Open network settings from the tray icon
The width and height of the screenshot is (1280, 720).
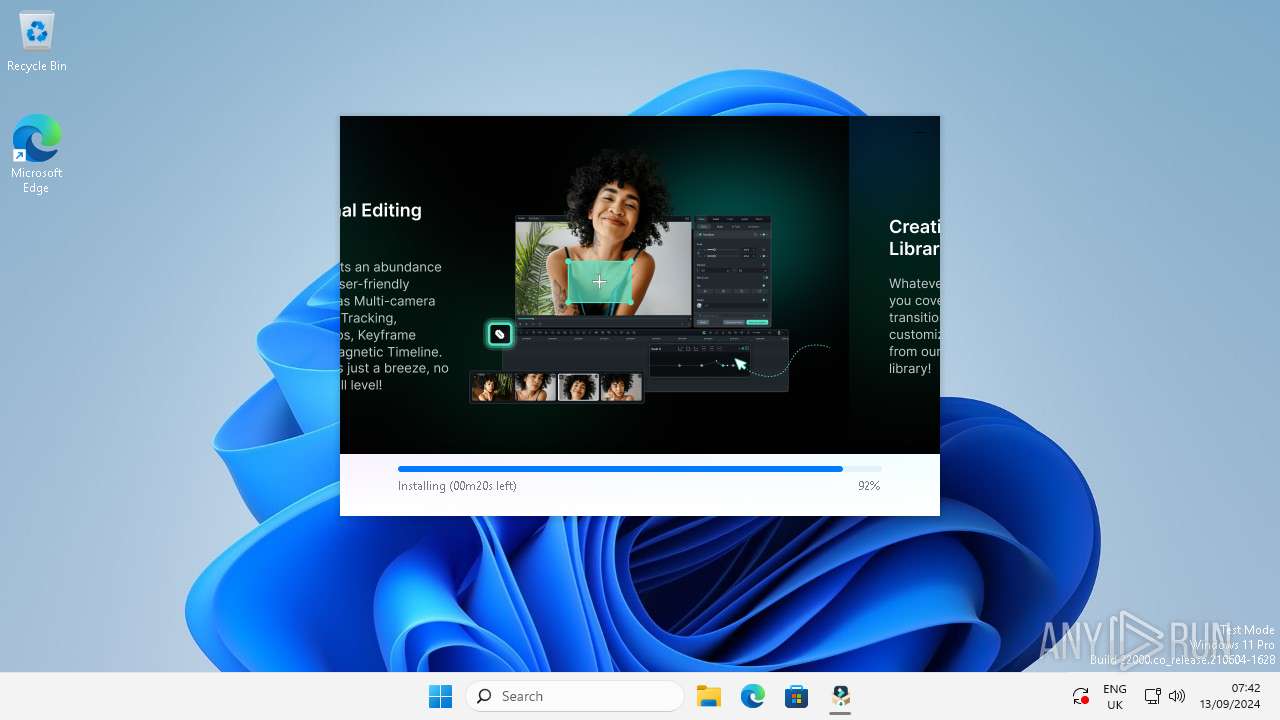[x=1152, y=696]
